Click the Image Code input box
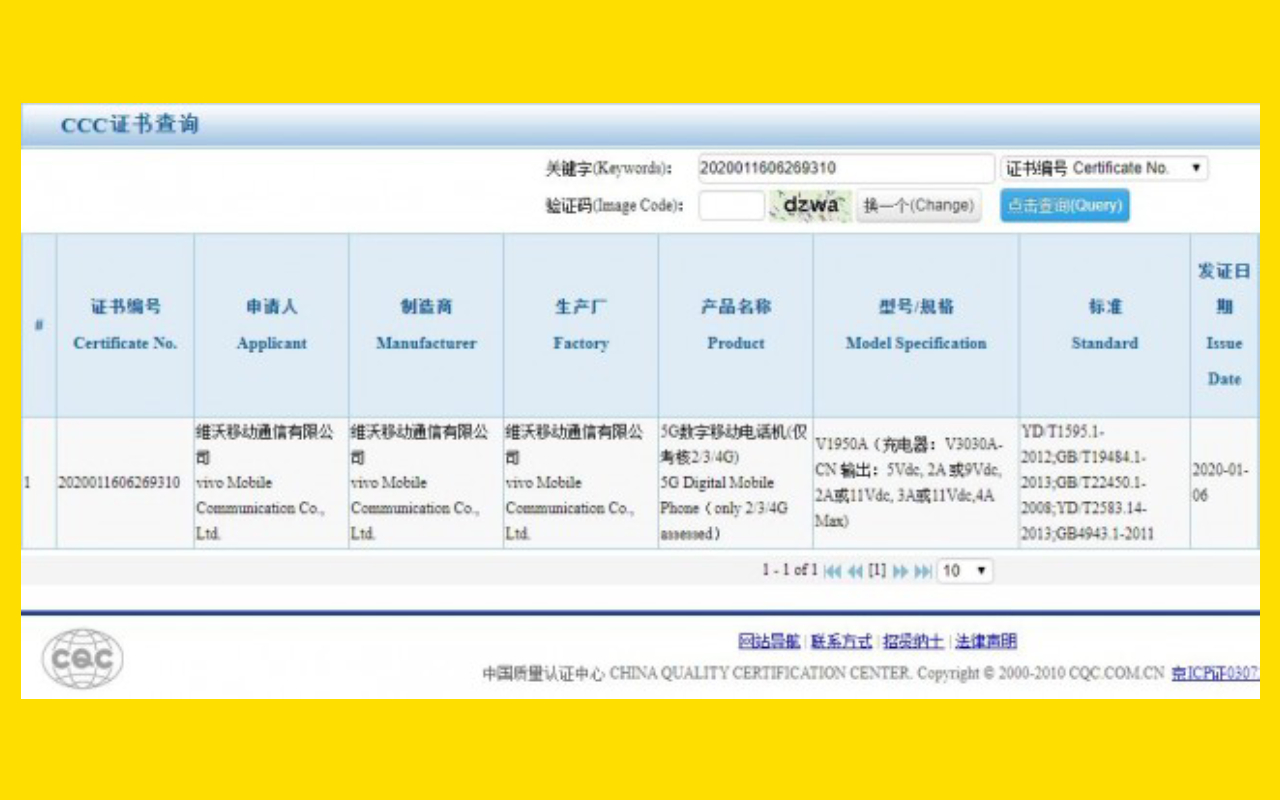This screenshot has height=800, width=1280. point(731,205)
